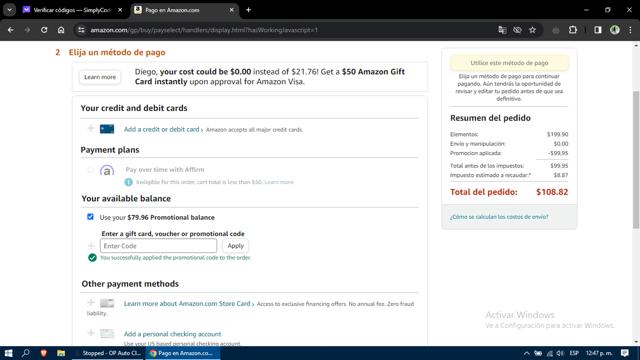640x360 pixels.
Task: Open the notification center icon
Action: [624, 353]
